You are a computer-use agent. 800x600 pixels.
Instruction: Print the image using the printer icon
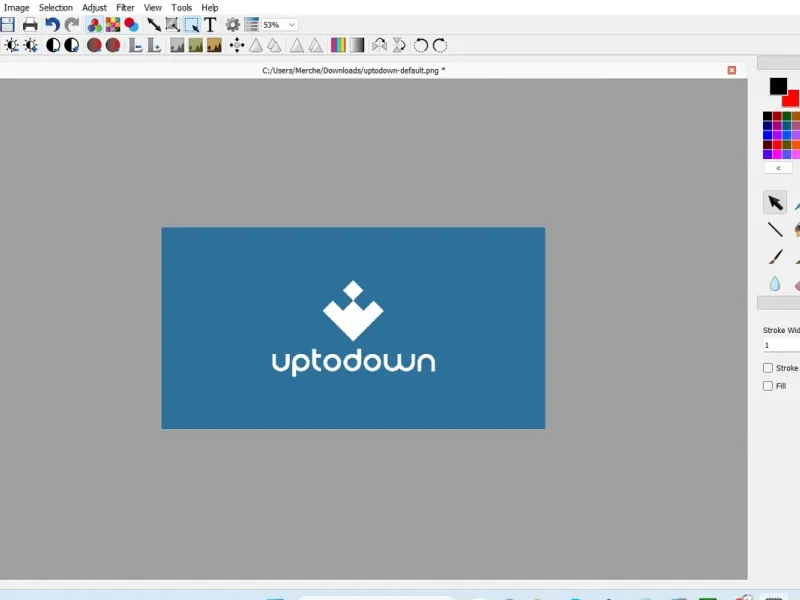pyautogui.click(x=30, y=24)
